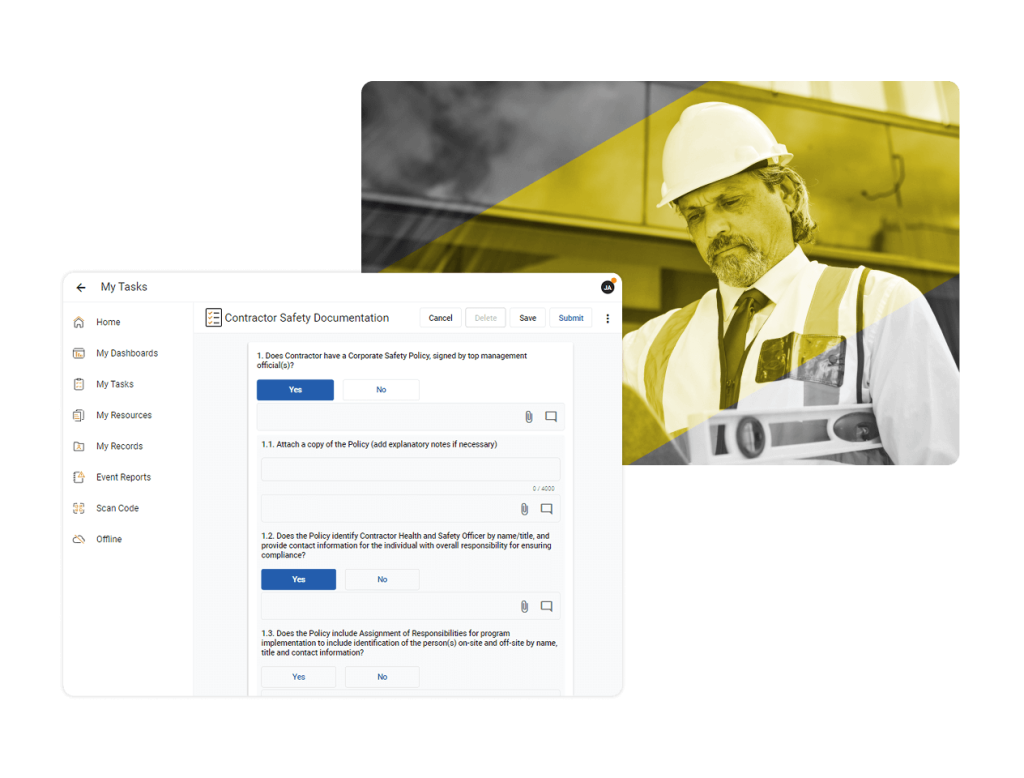Select My Tasks in the sidebar
This screenshot has height=778, width=1024.
click(x=78, y=384)
